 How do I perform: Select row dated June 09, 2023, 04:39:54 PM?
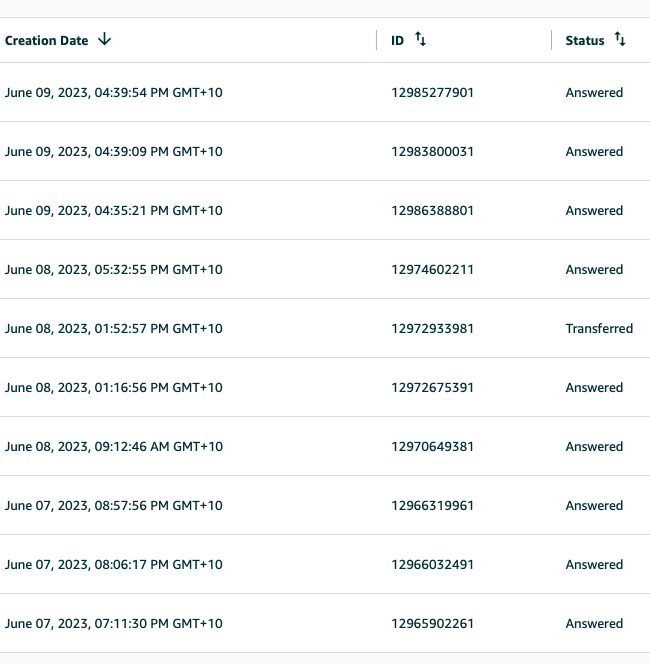click(325, 92)
